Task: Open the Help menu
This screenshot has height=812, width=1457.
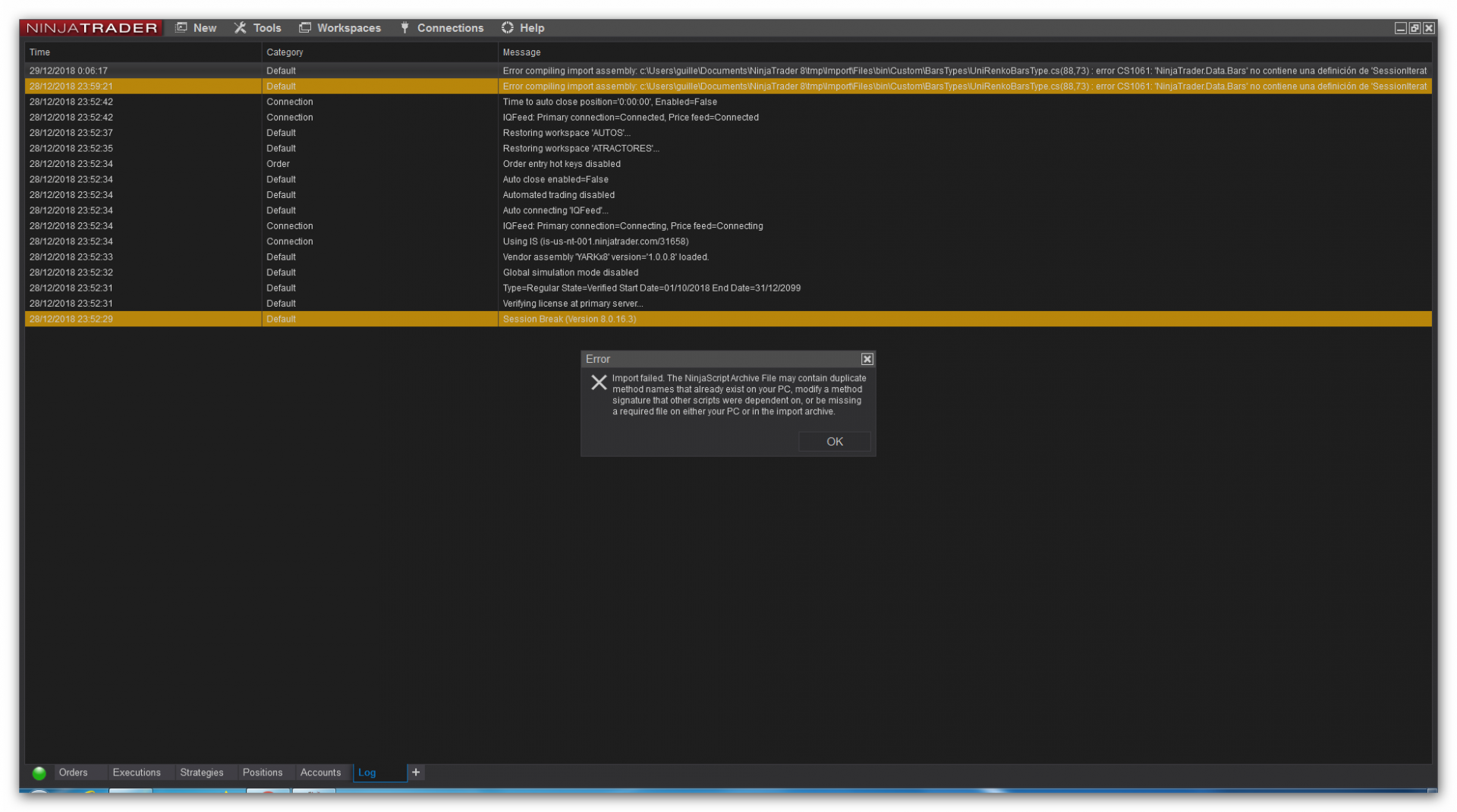Action: pyautogui.click(x=523, y=28)
